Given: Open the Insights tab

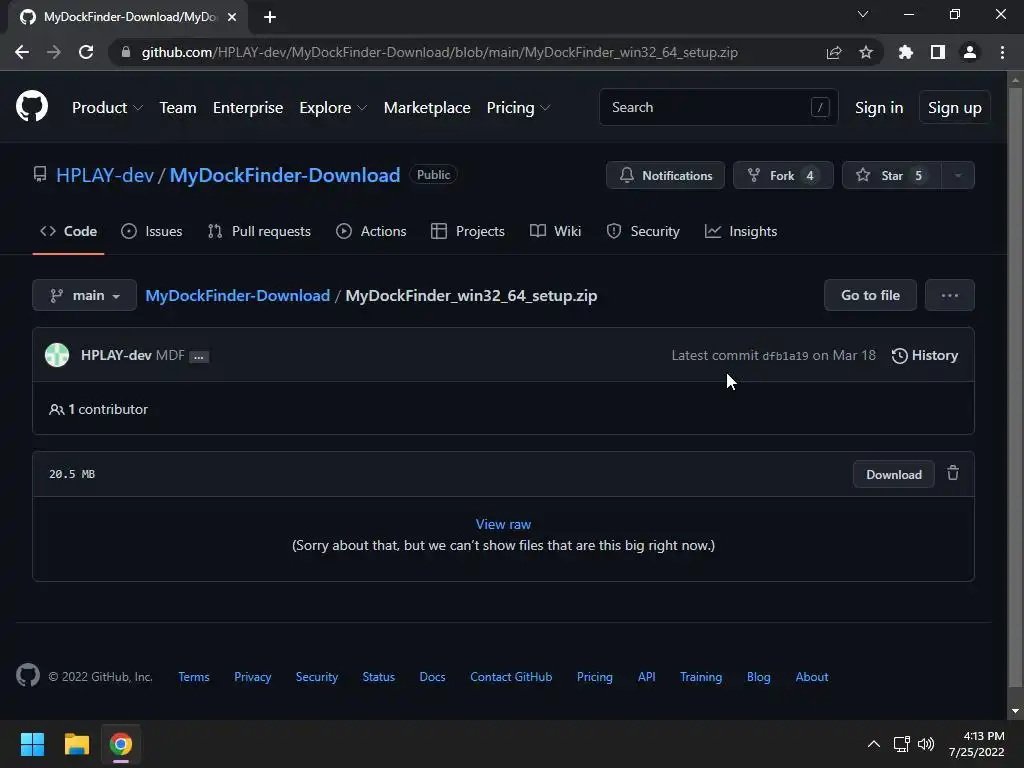Looking at the screenshot, I should coord(741,231).
